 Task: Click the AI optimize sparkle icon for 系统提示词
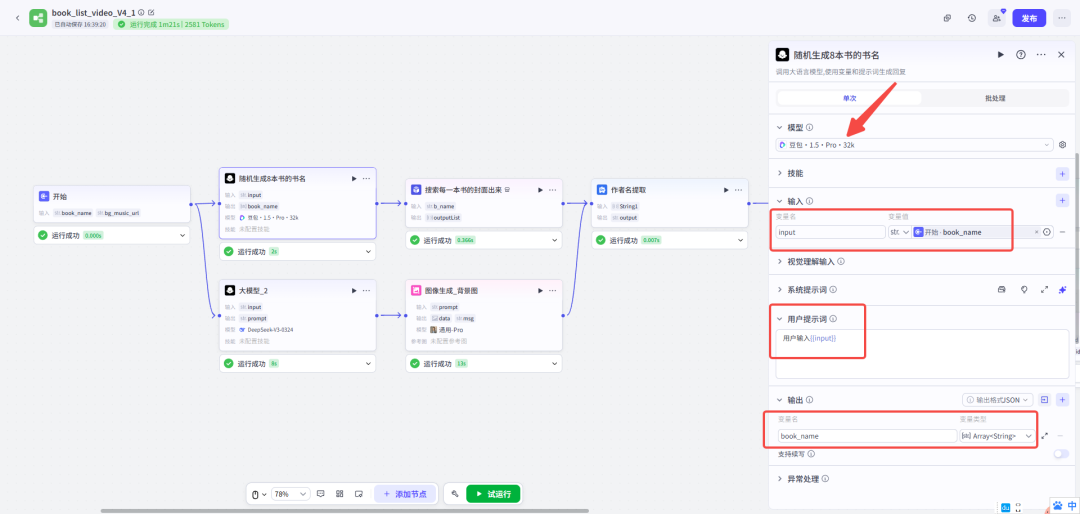pyautogui.click(x=1062, y=289)
